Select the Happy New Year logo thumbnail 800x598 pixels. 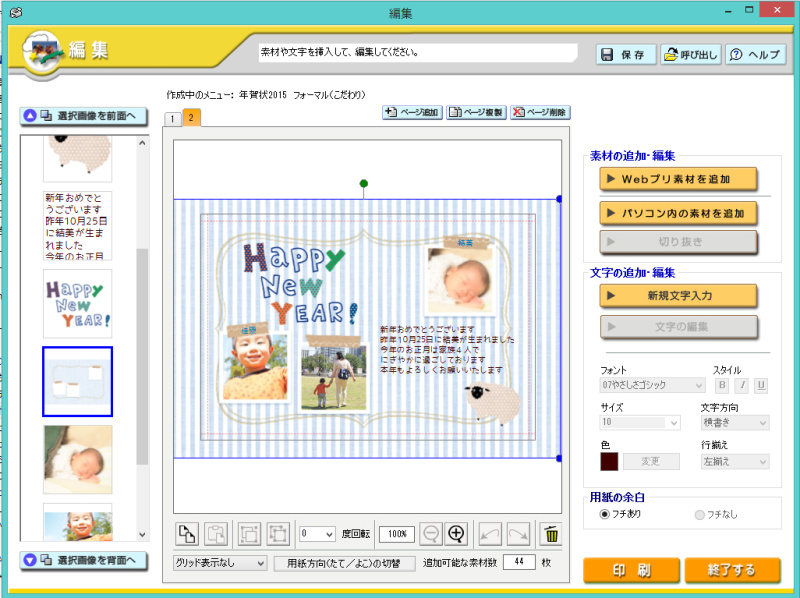(78, 304)
